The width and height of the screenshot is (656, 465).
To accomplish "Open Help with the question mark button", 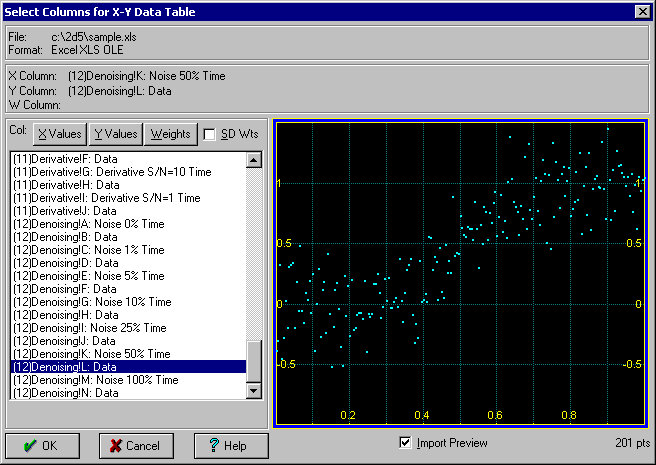I will pyautogui.click(x=231, y=446).
